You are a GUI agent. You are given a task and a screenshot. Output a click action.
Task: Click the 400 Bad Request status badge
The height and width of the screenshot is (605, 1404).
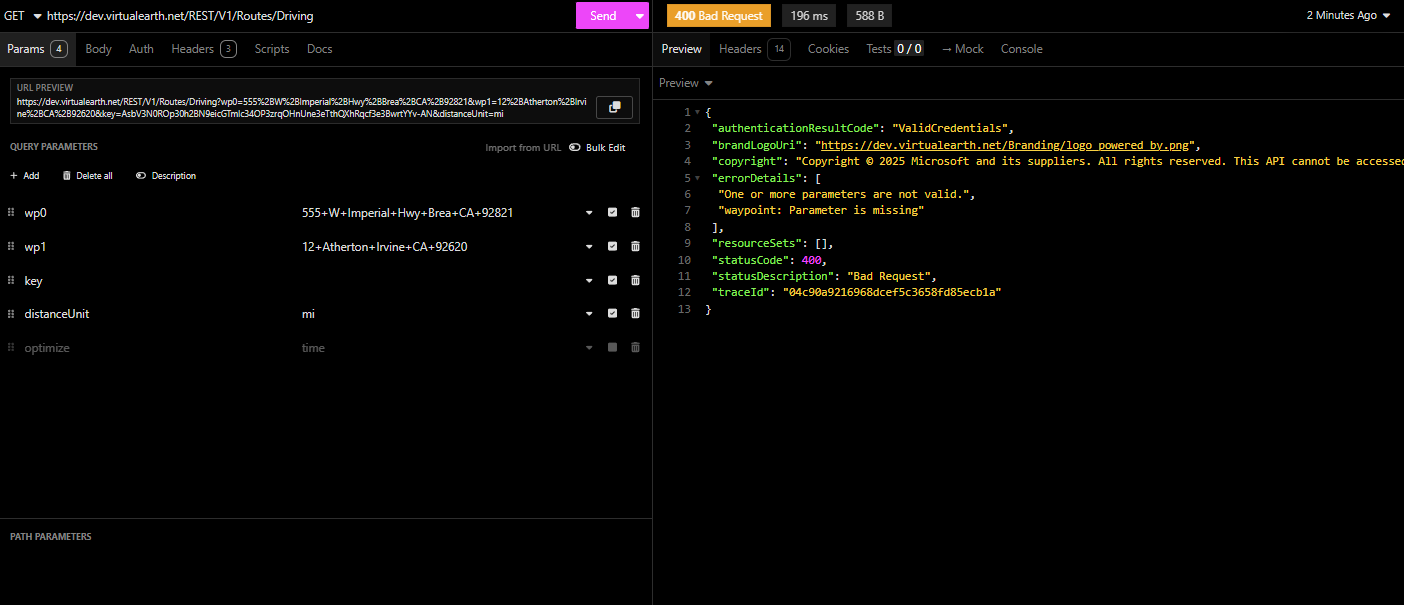[x=718, y=15]
